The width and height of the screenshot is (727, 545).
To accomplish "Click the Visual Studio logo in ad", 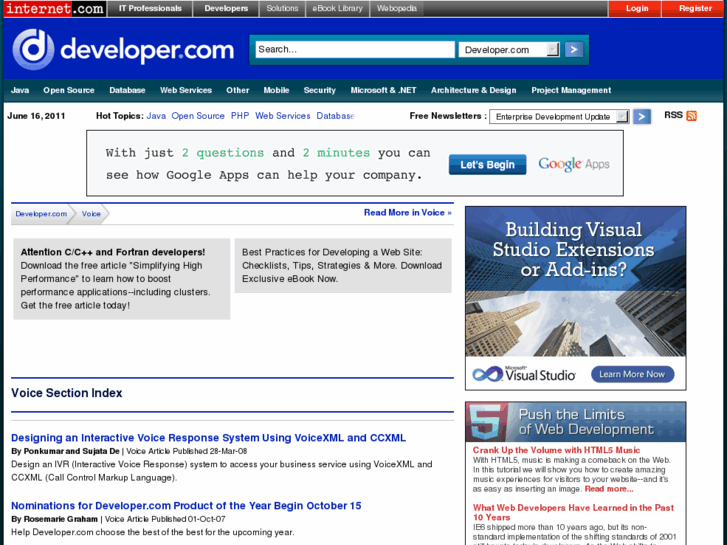I will (x=524, y=374).
